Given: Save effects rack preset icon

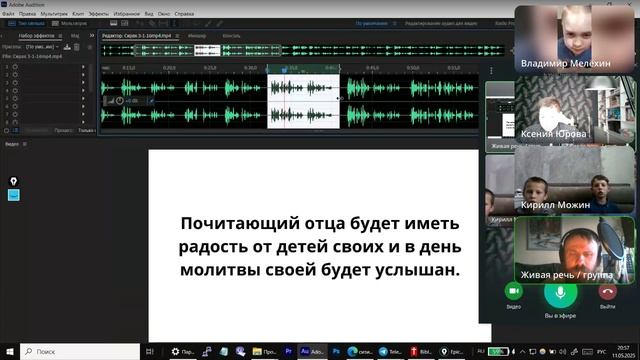Looking at the screenshot, I should point(67,47).
